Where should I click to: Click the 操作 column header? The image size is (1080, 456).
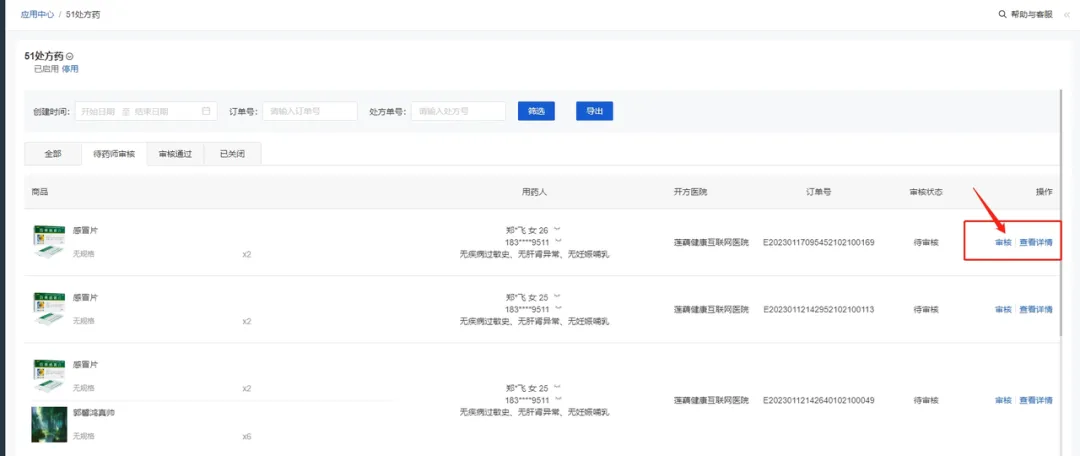(x=1044, y=192)
